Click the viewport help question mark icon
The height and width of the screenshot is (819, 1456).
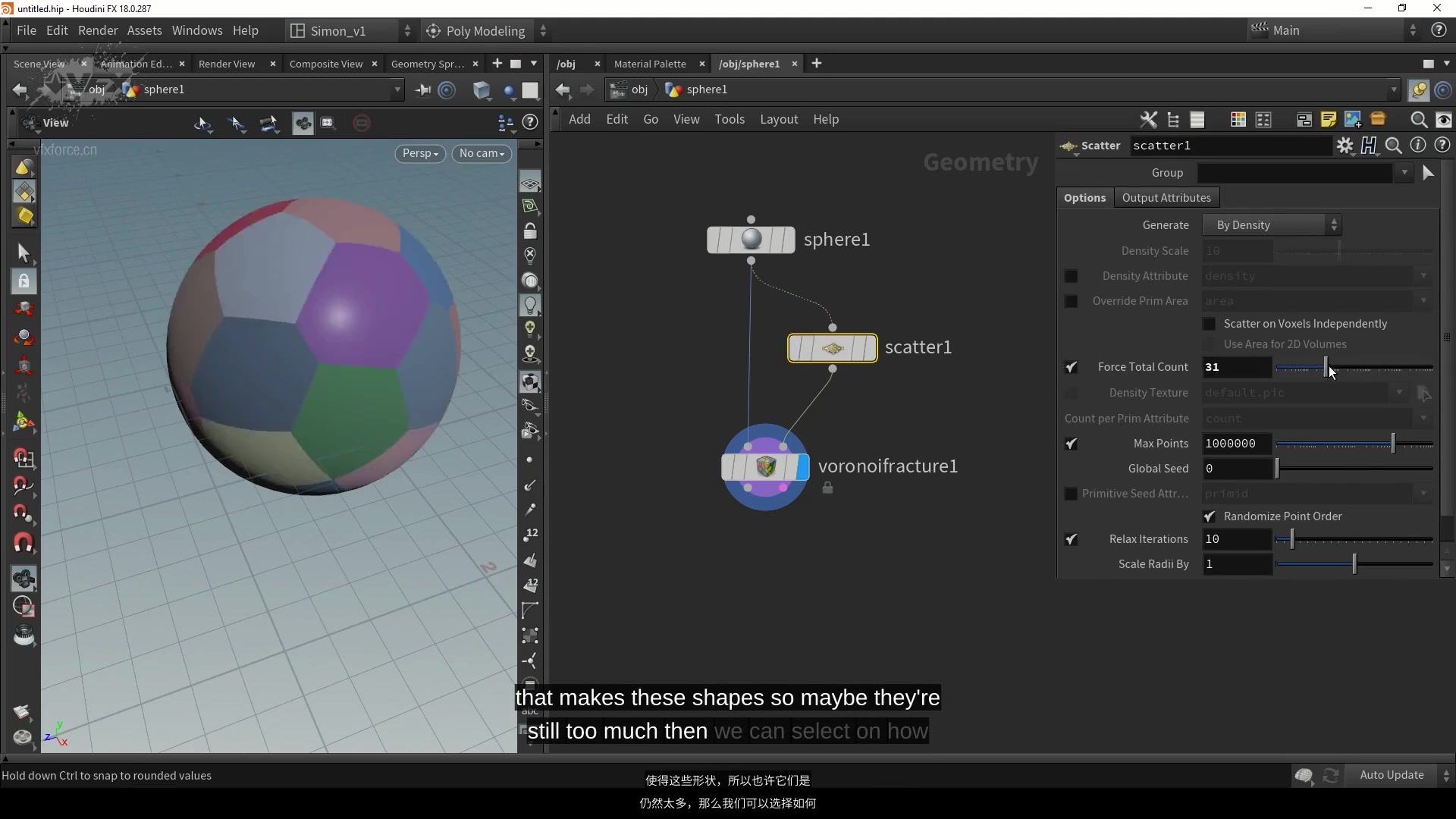click(x=531, y=122)
